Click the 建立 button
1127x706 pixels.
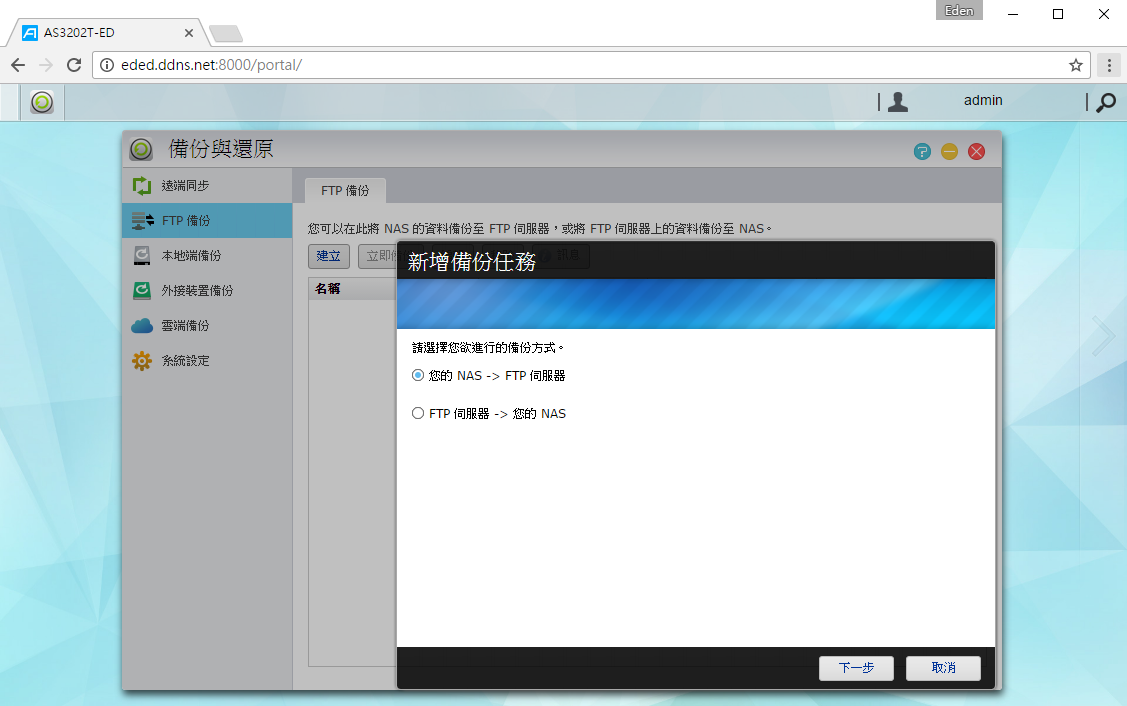point(328,256)
